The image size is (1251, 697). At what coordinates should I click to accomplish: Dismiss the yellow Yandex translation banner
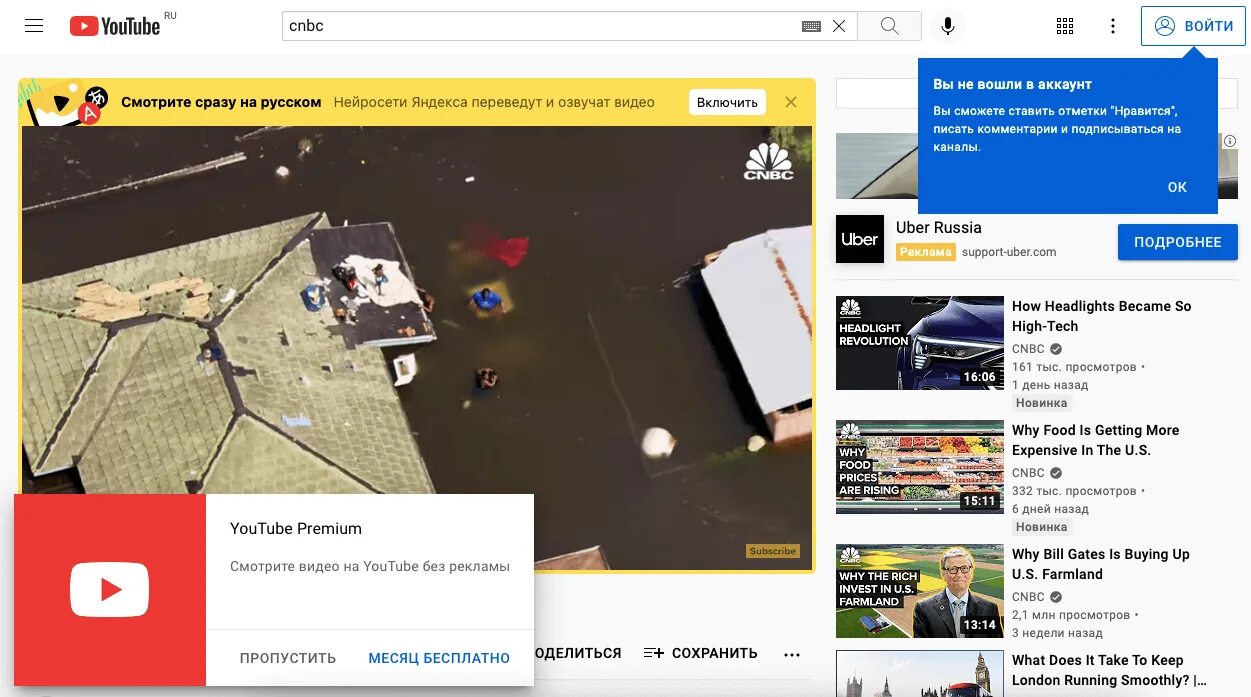pyautogui.click(x=791, y=102)
